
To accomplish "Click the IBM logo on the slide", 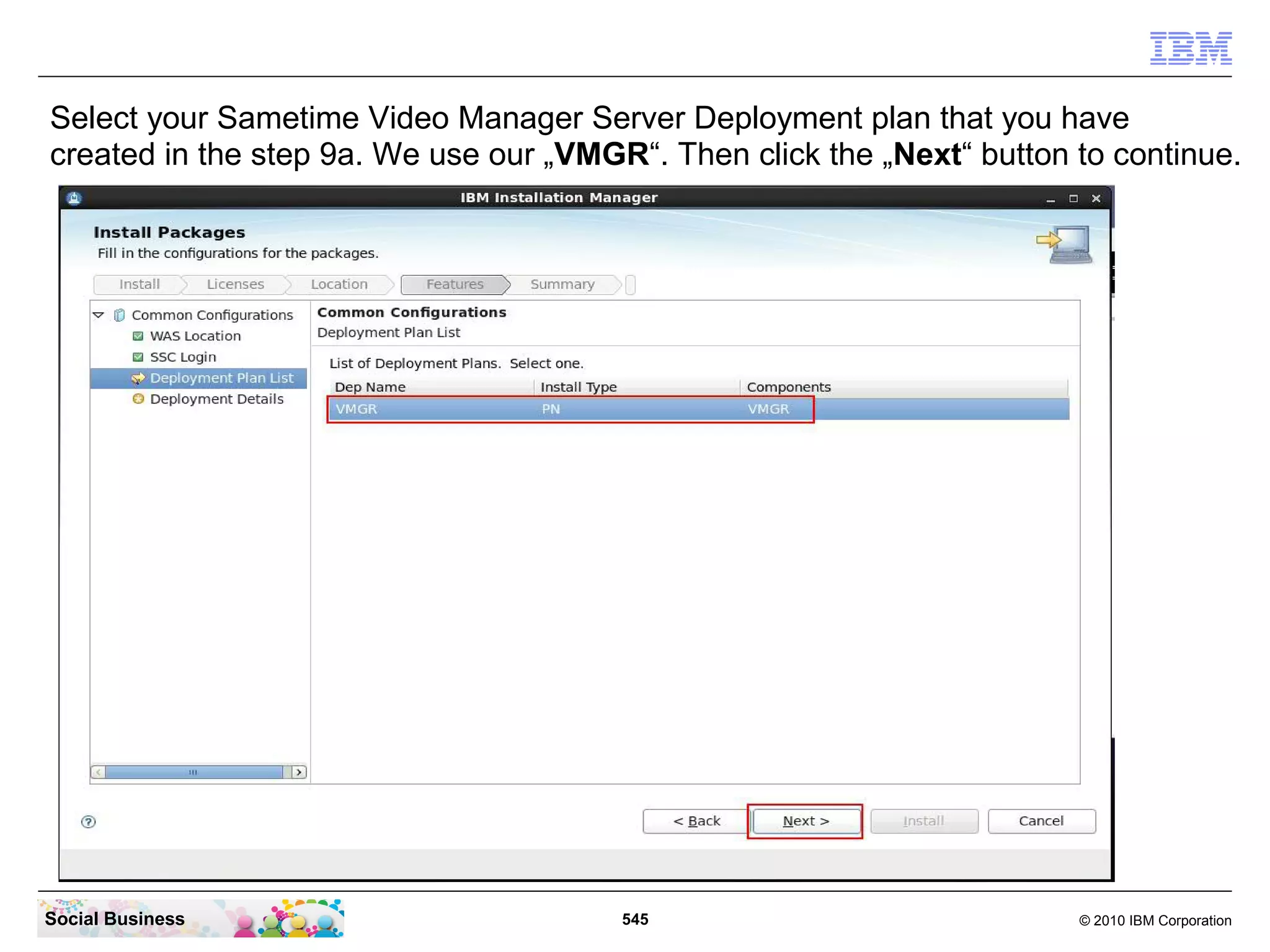I will [1191, 48].
